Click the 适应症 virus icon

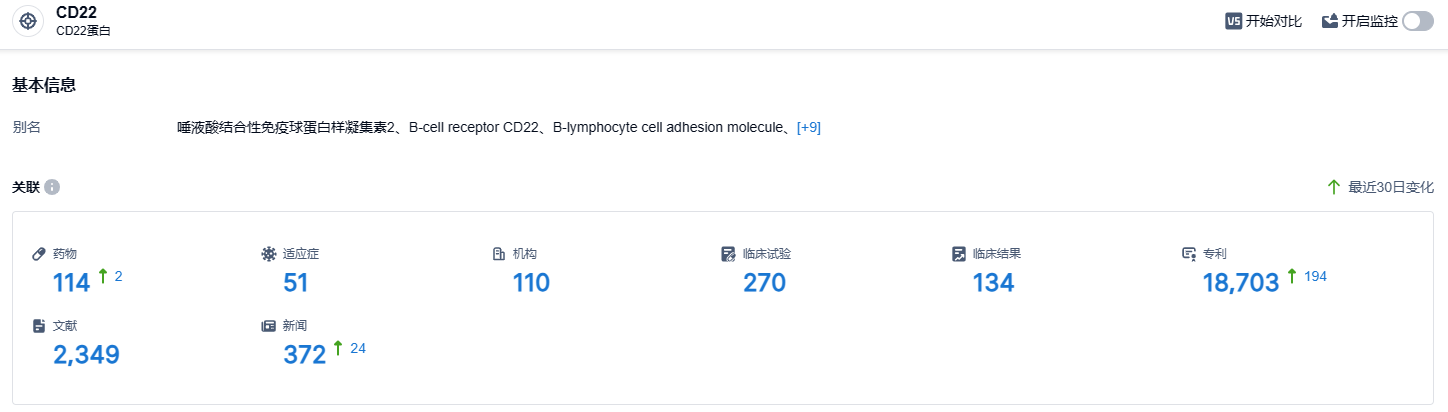[x=268, y=254]
